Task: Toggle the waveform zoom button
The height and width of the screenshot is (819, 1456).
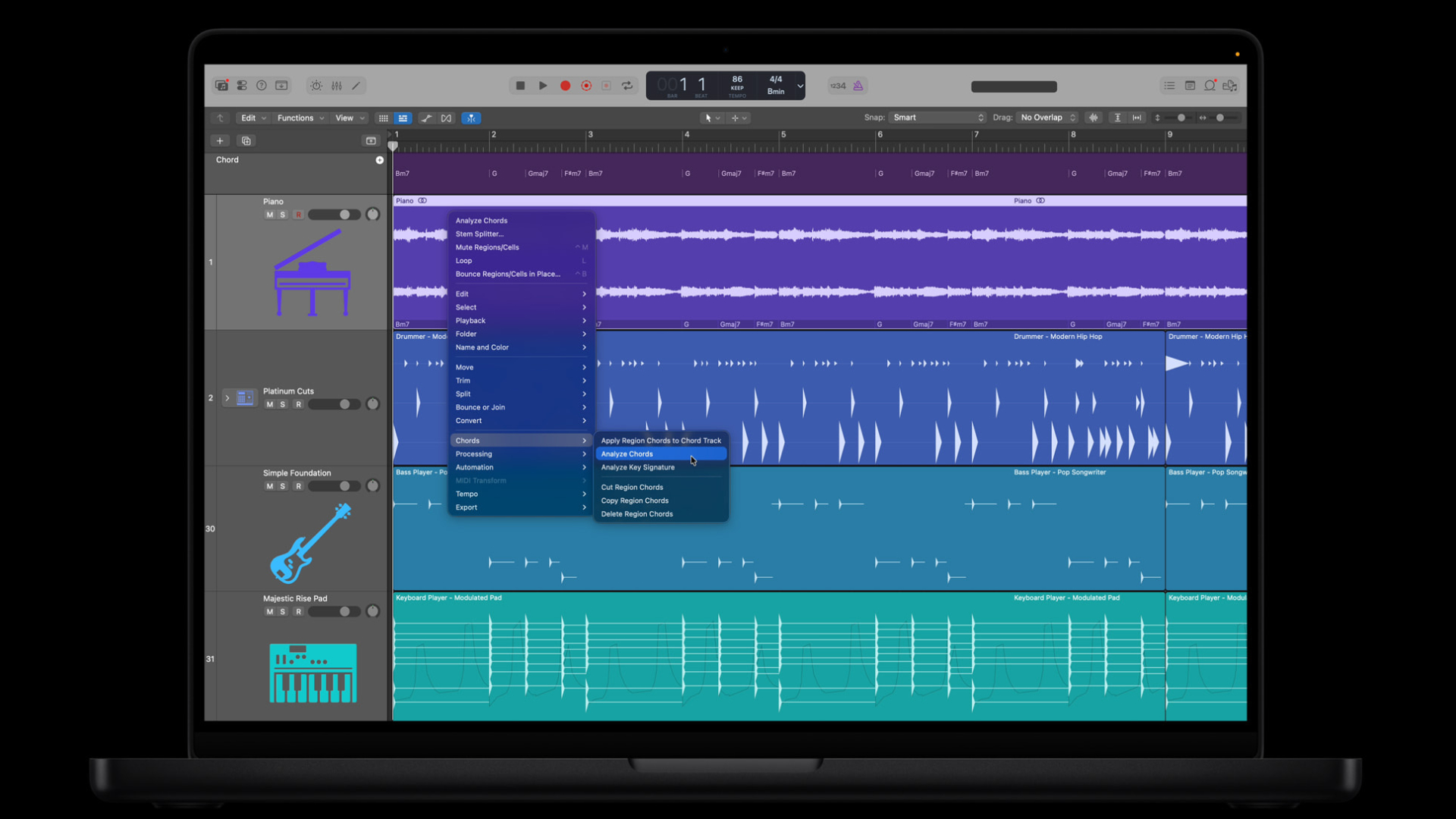Action: tap(1094, 118)
